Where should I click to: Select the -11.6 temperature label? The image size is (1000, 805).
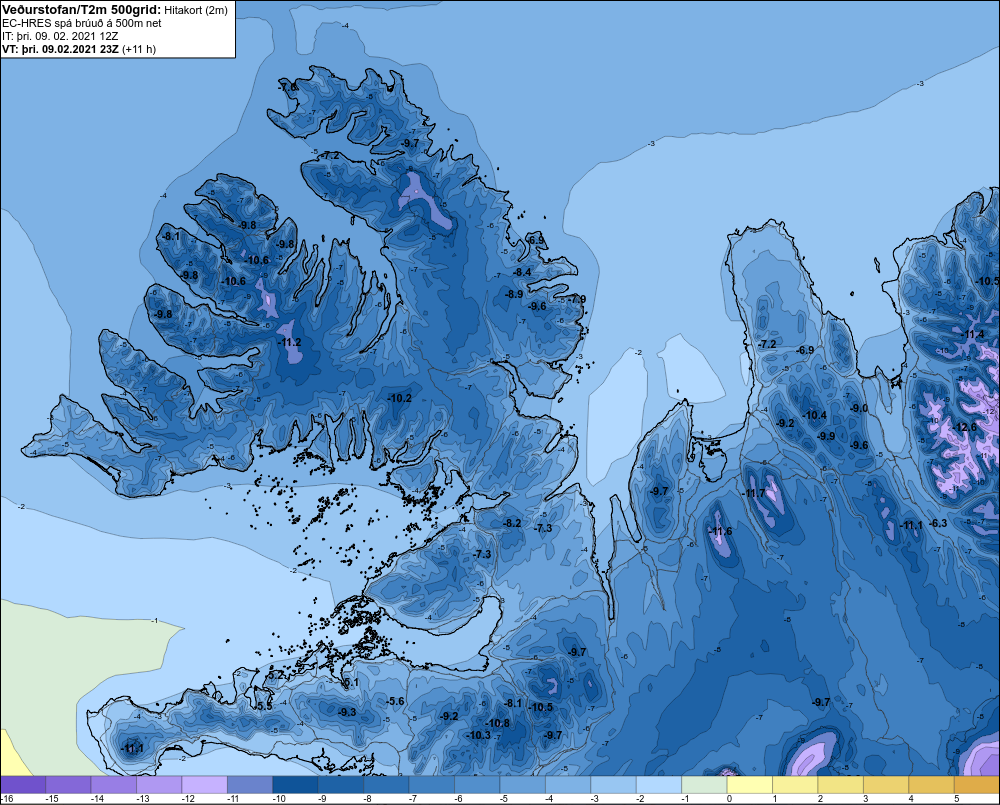[721, 531]
